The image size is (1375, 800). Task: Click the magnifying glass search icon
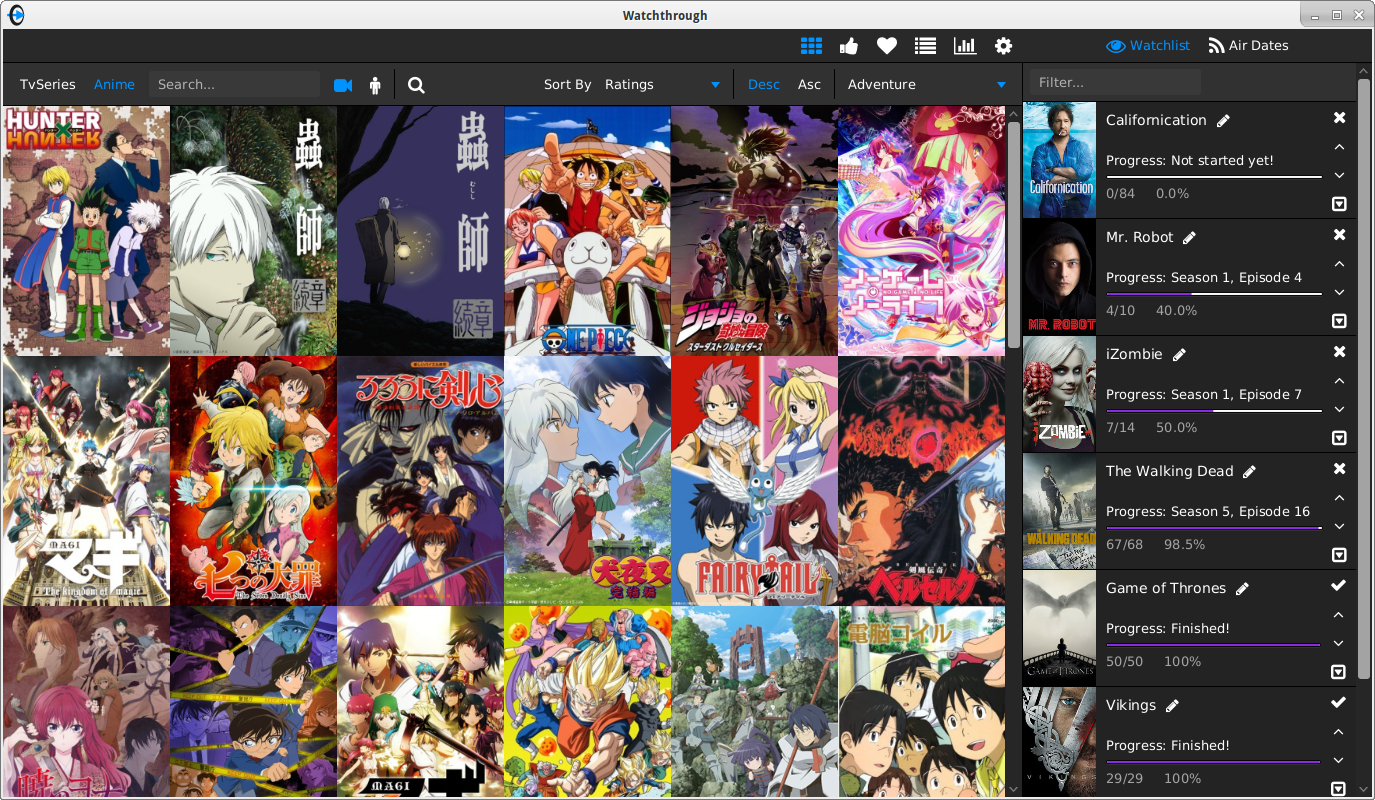pos(416,85)
